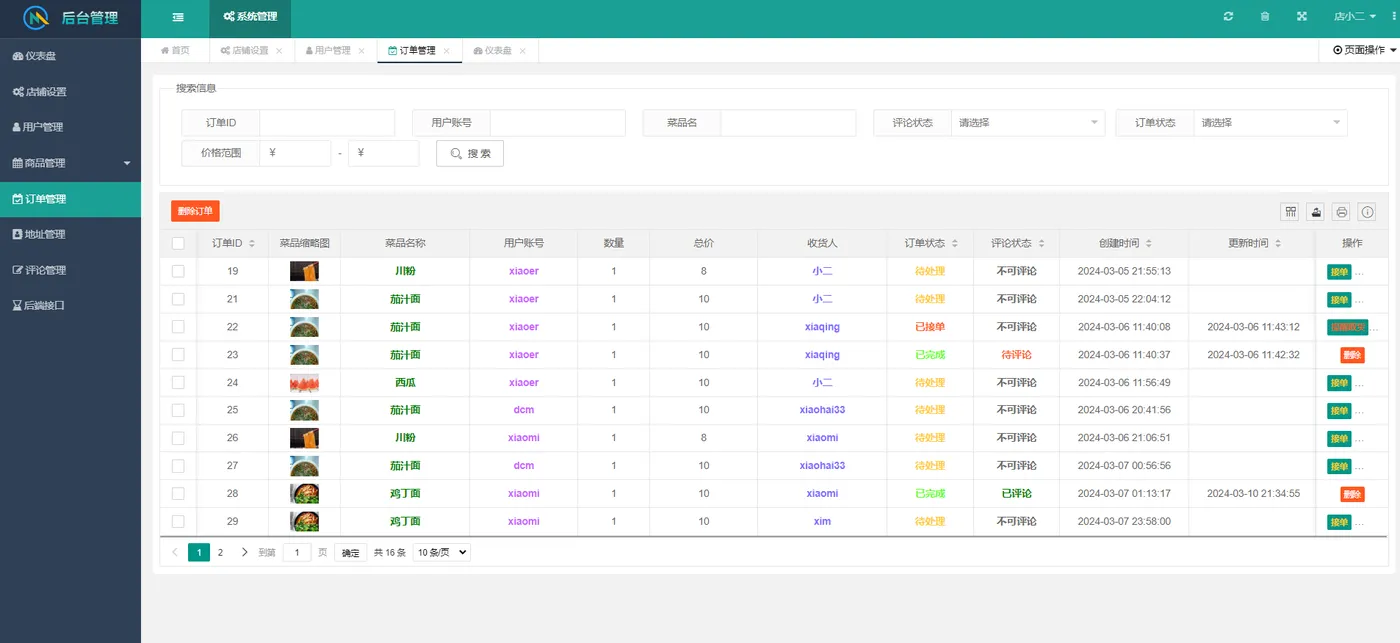Go to page 2 in pagination
The height and width of the screenshot is (643, 1400).
[x=220, y=552]
